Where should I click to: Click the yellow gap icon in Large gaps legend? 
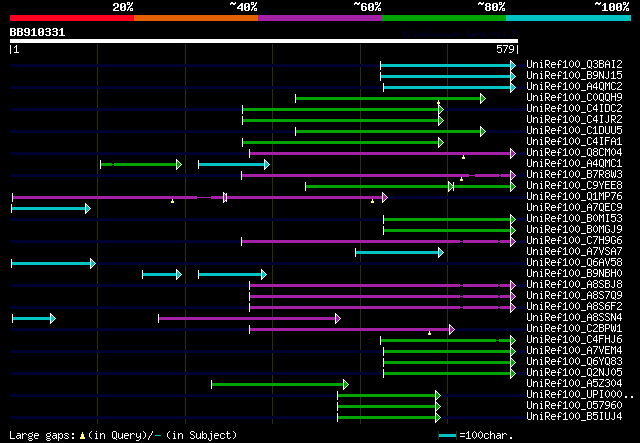82,436
